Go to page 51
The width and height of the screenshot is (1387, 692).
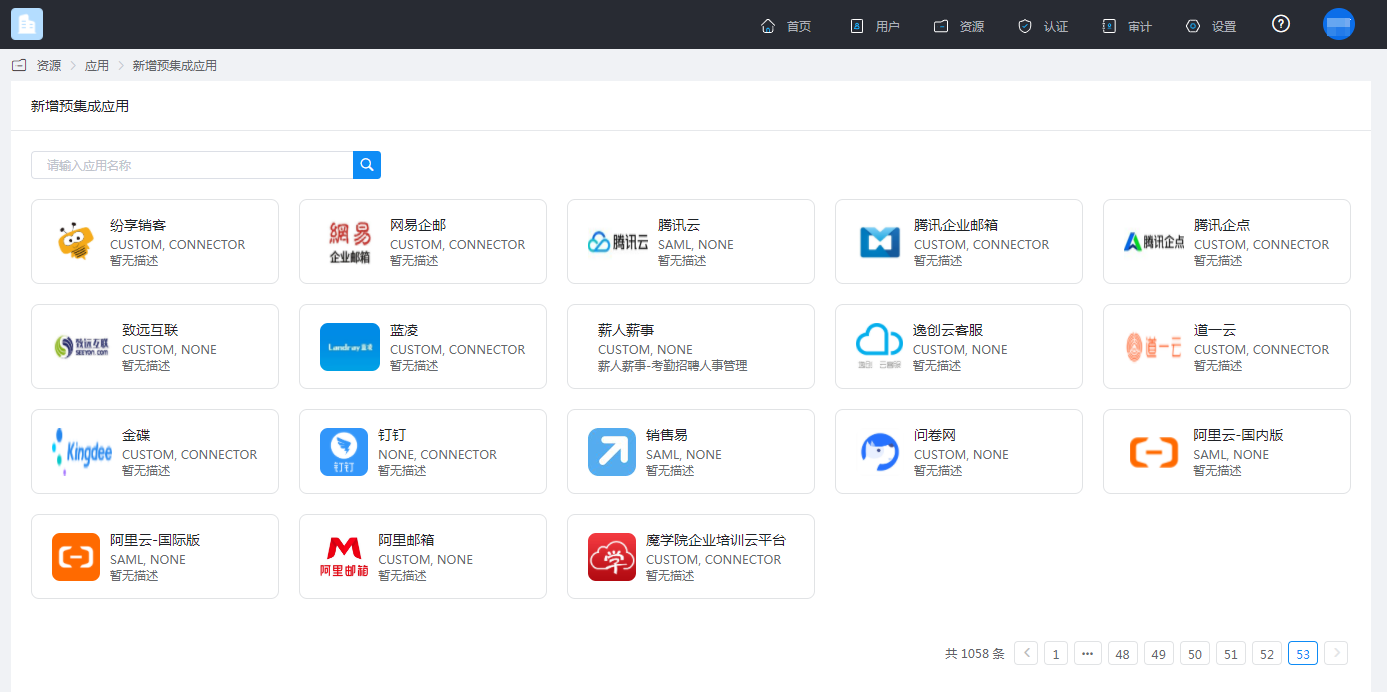tap(1231, 653)
